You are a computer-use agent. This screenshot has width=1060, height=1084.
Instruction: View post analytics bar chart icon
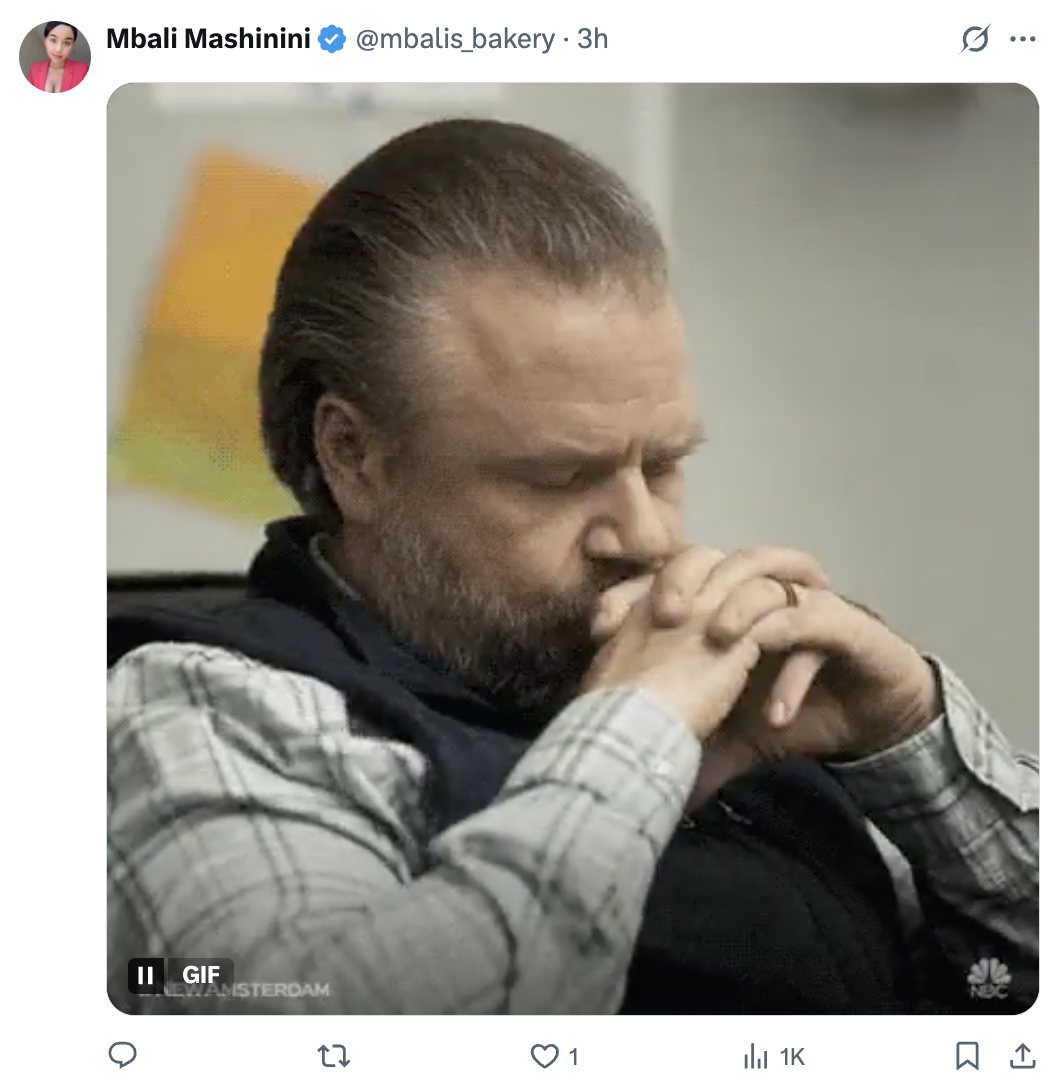(756, 1056)
